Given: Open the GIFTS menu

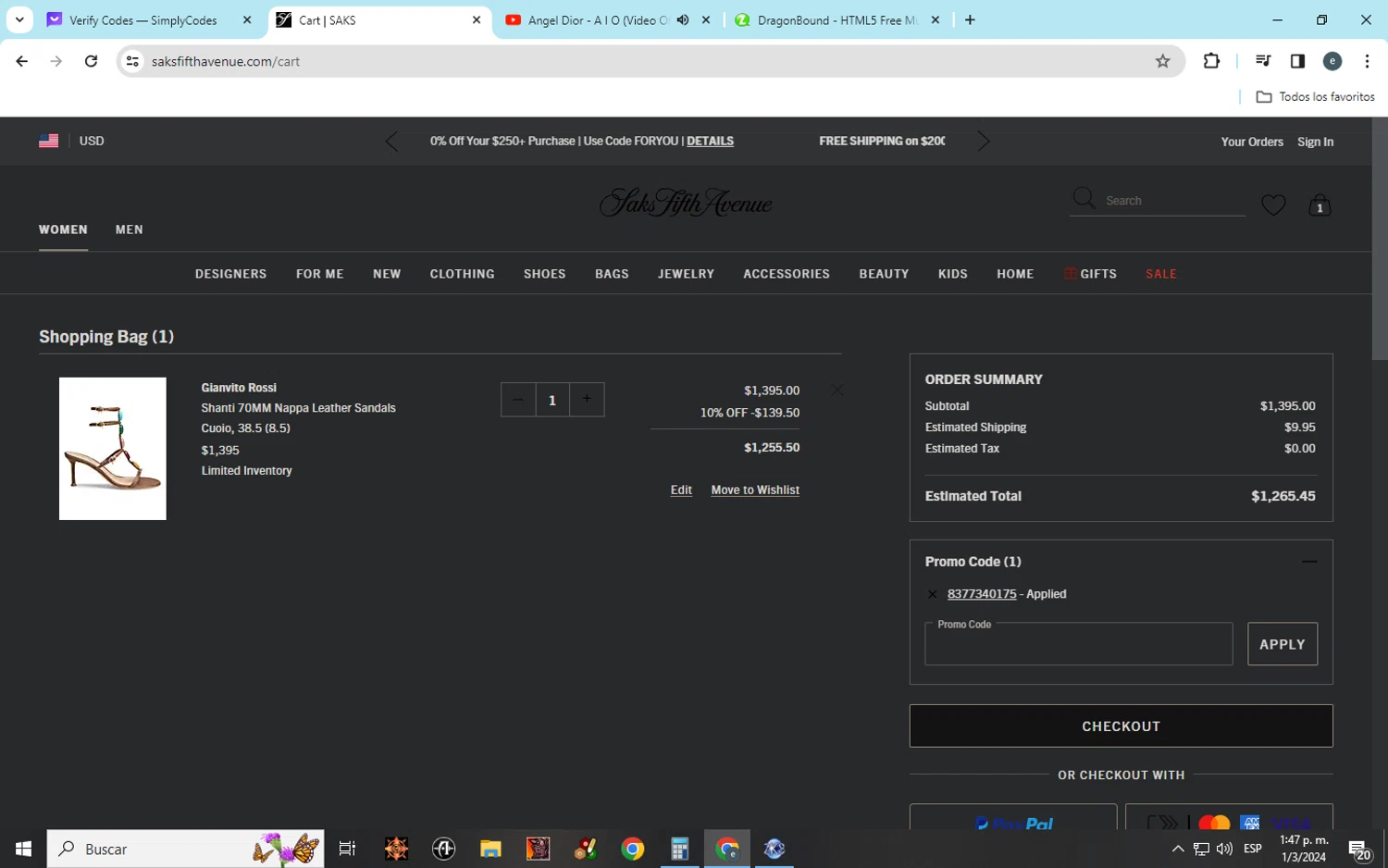Looking at the screenshot, I should coord(1090,274).
